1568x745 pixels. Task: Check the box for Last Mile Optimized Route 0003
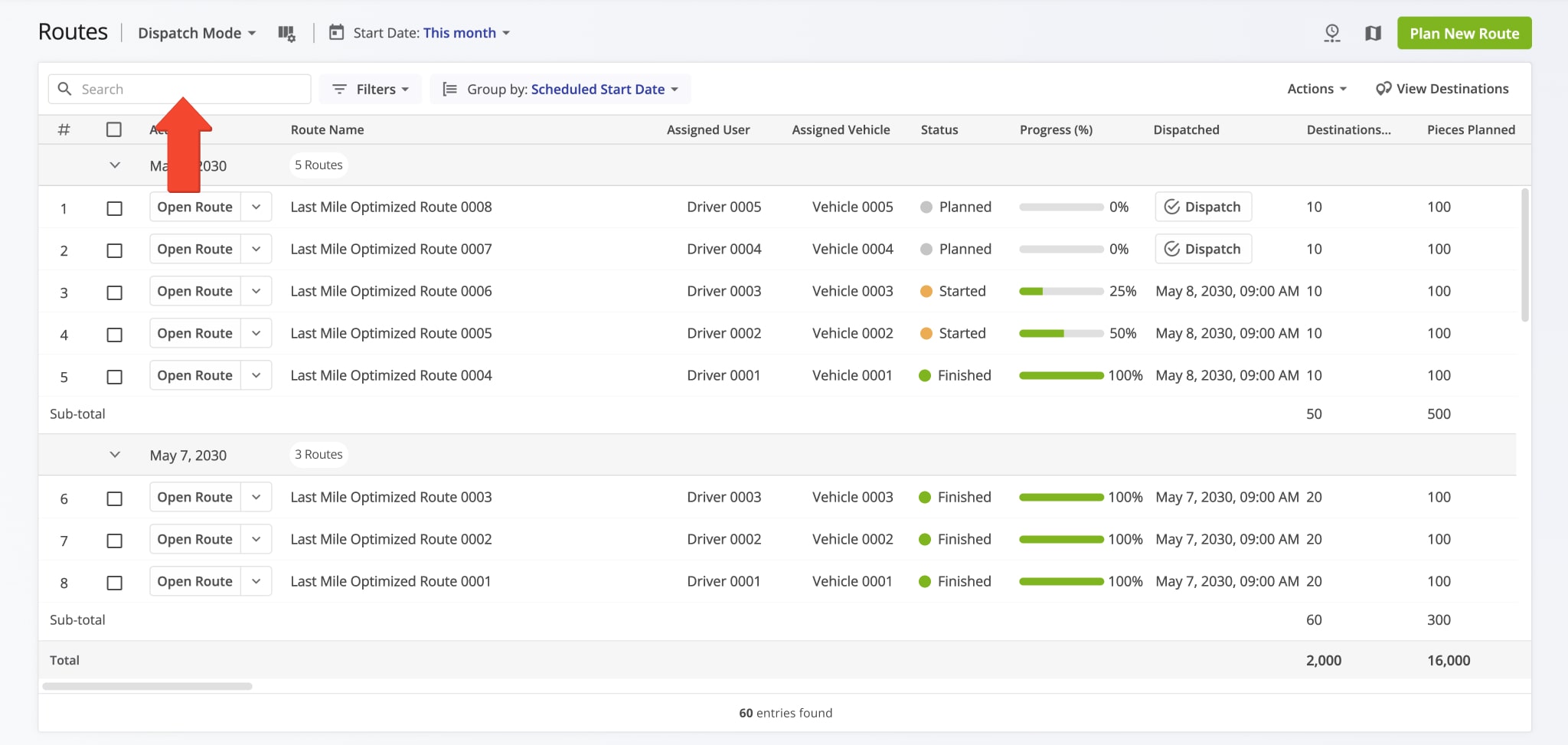[x=114, y=498]
